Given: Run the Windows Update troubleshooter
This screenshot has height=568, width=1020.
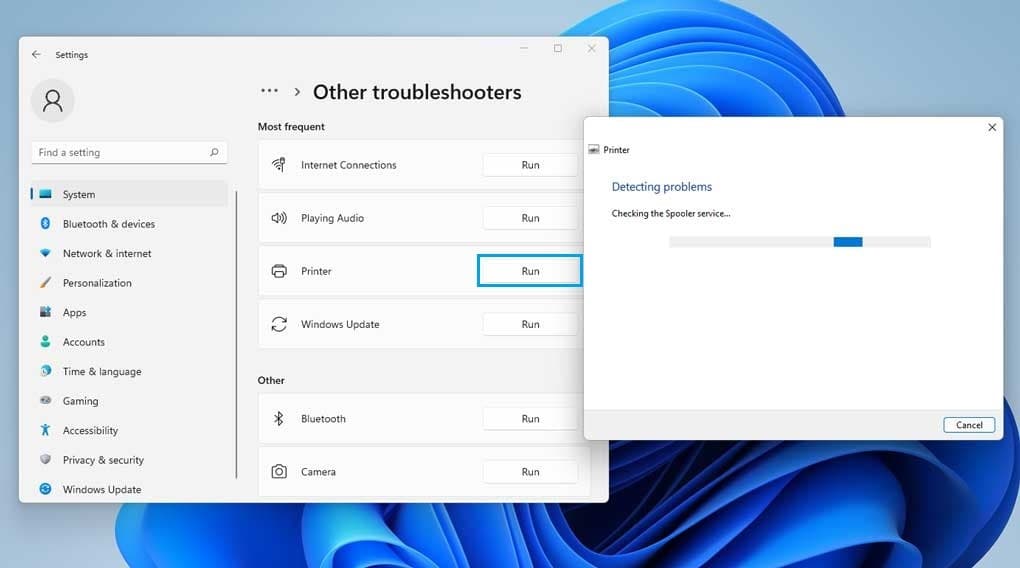Looking at the screenshot, I should pyautogui.click(x=530, y=324).
